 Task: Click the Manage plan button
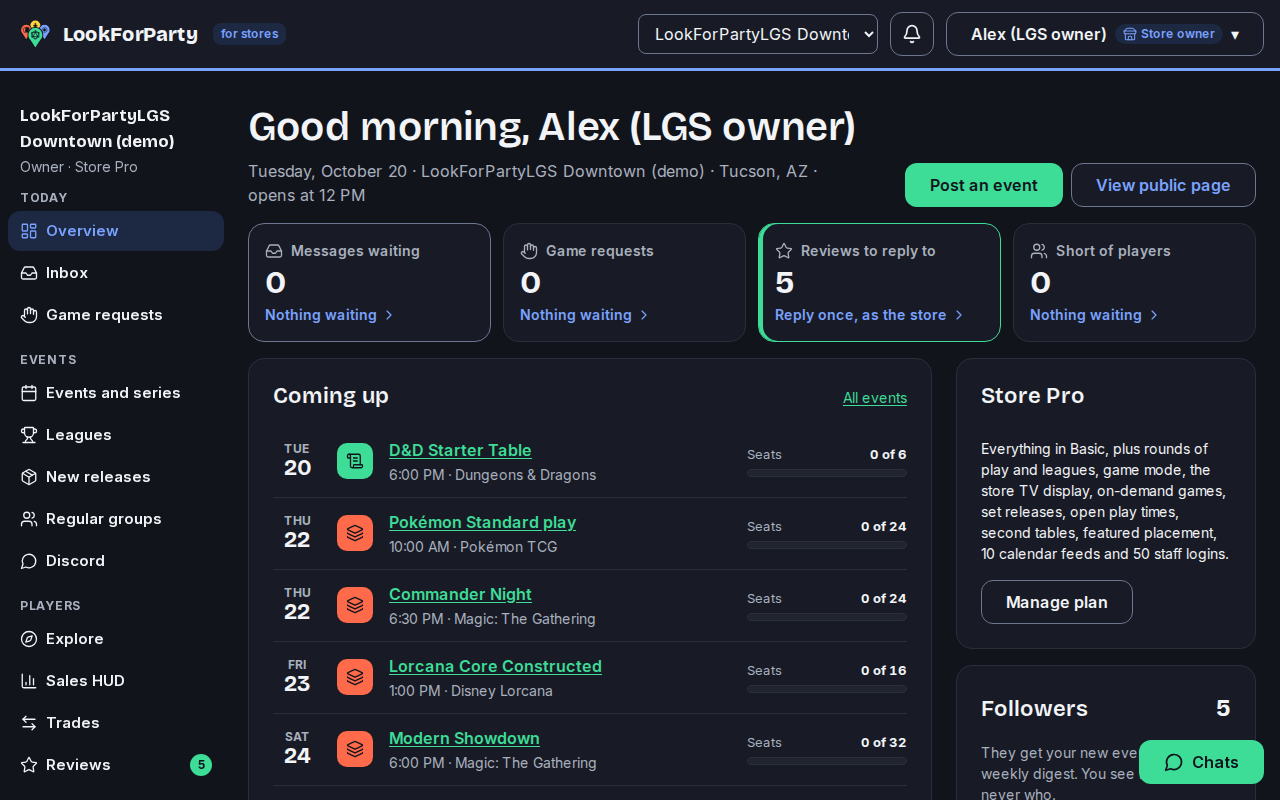[x=1057, y=602]
